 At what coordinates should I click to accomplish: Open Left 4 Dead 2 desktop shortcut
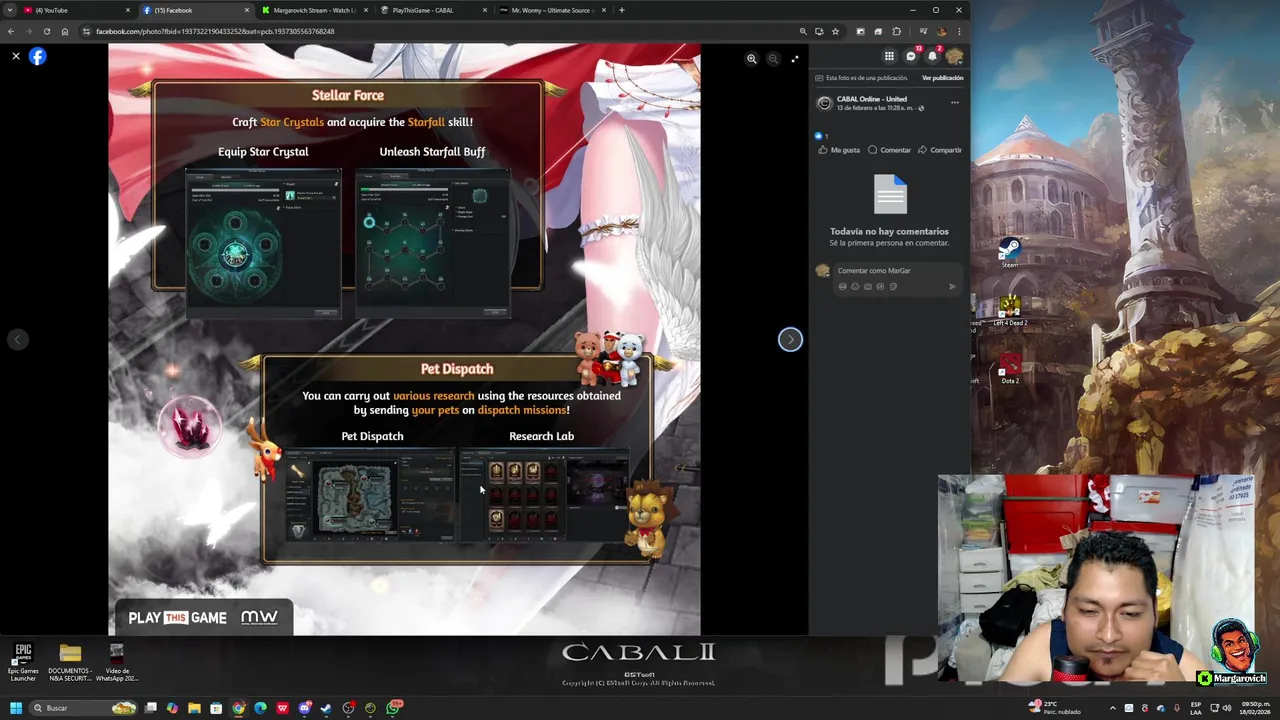point(1010,310)
